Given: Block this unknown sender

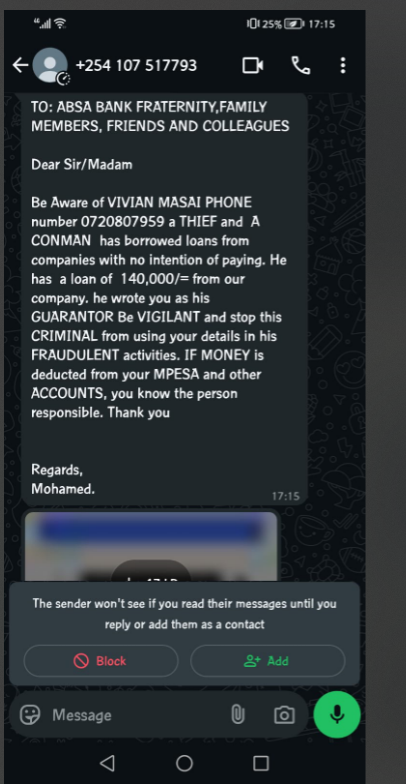Looking at the screenshot, I should [101, 661].
